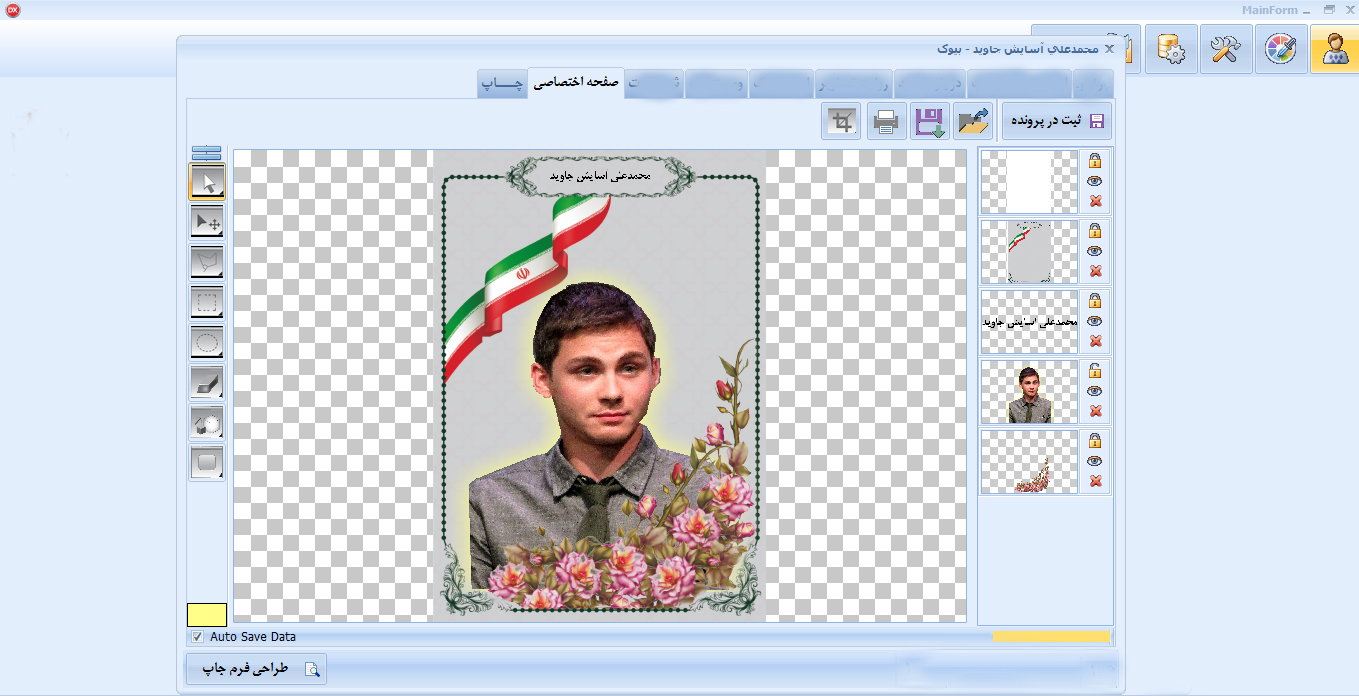The height and width of the screenshot is (696, 1359).
Task: Toggle visibility of flag frame layer
Action: (x=1095, y=251)
